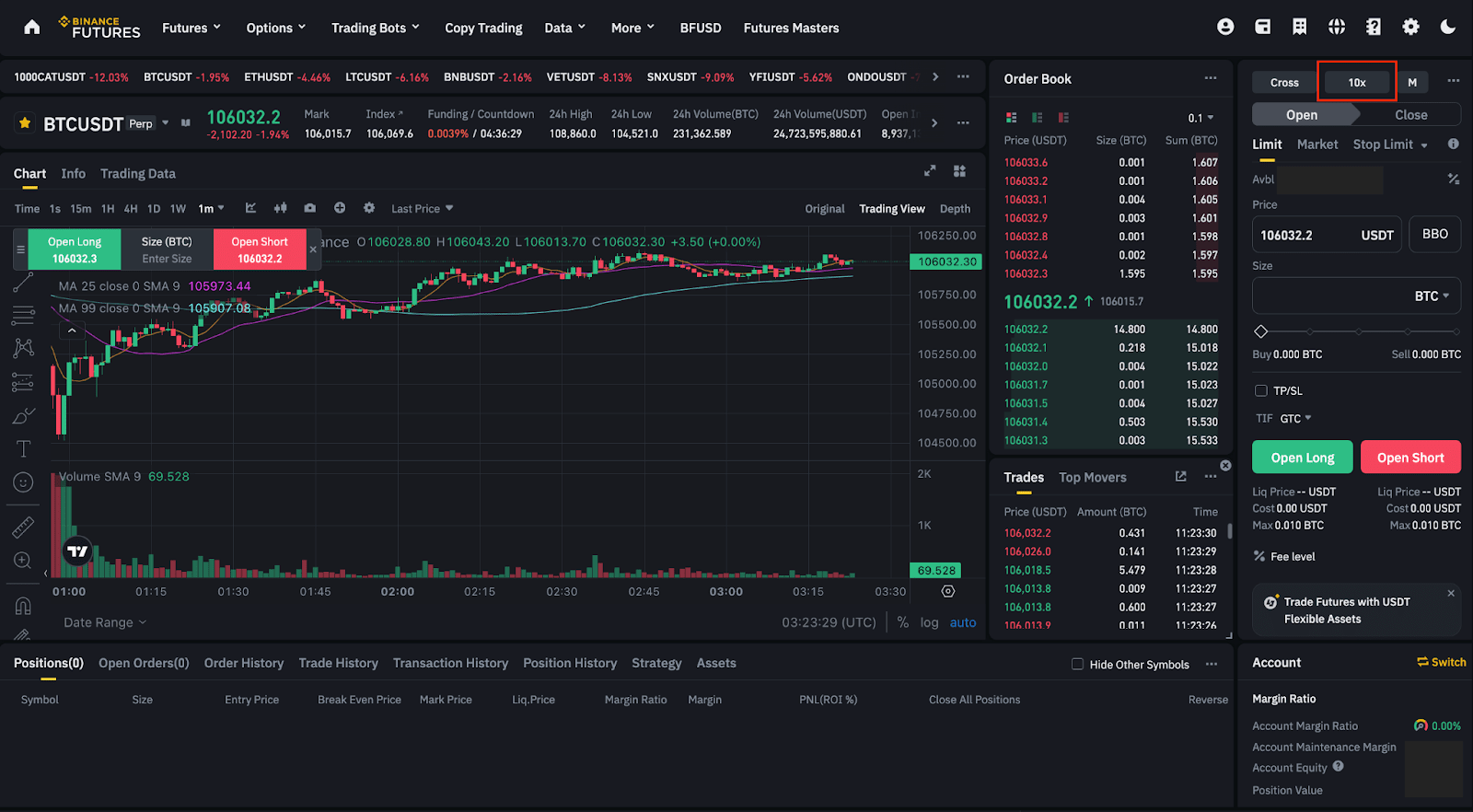1473x812 pixels.
Task: Click the green Open Long button
Action: (1302, 458)
